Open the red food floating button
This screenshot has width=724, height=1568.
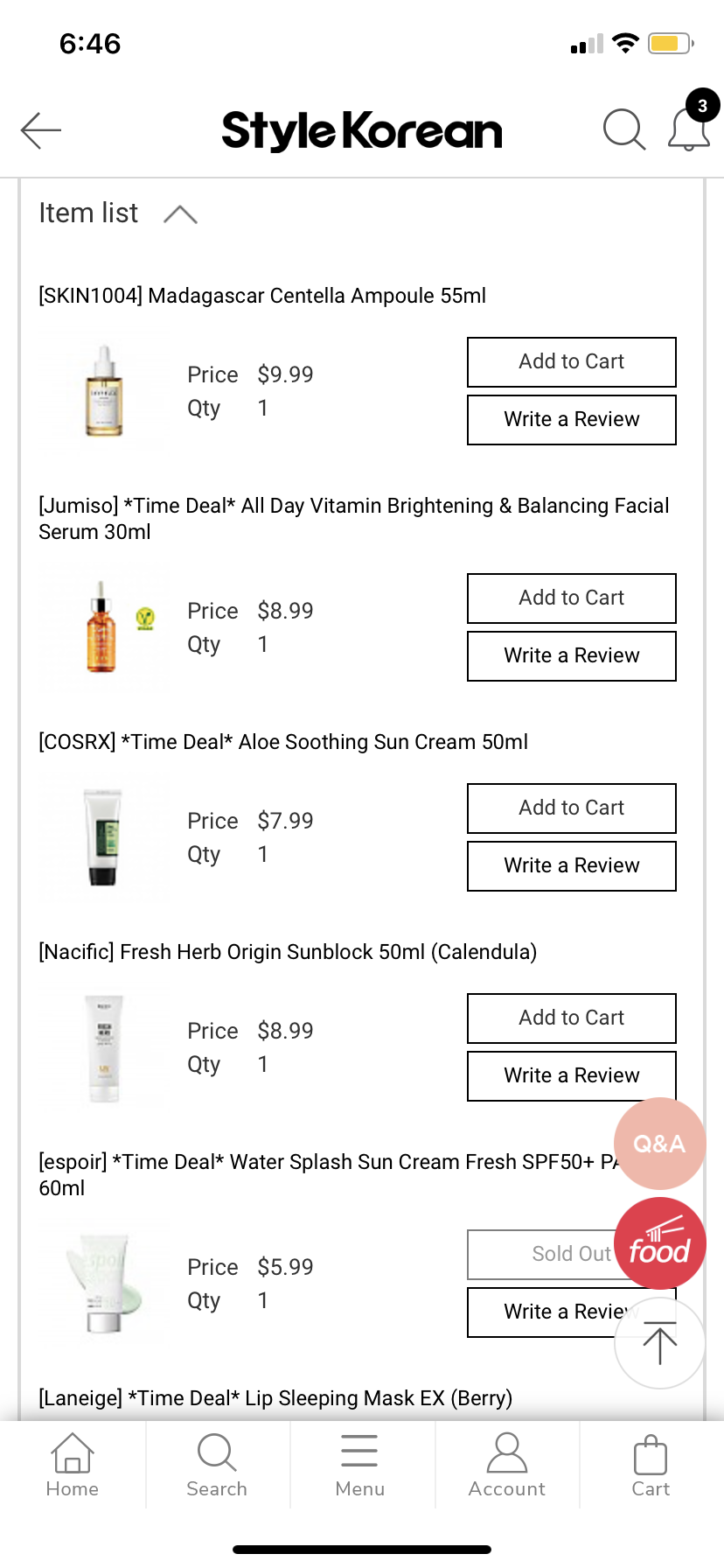(659, 1243)
